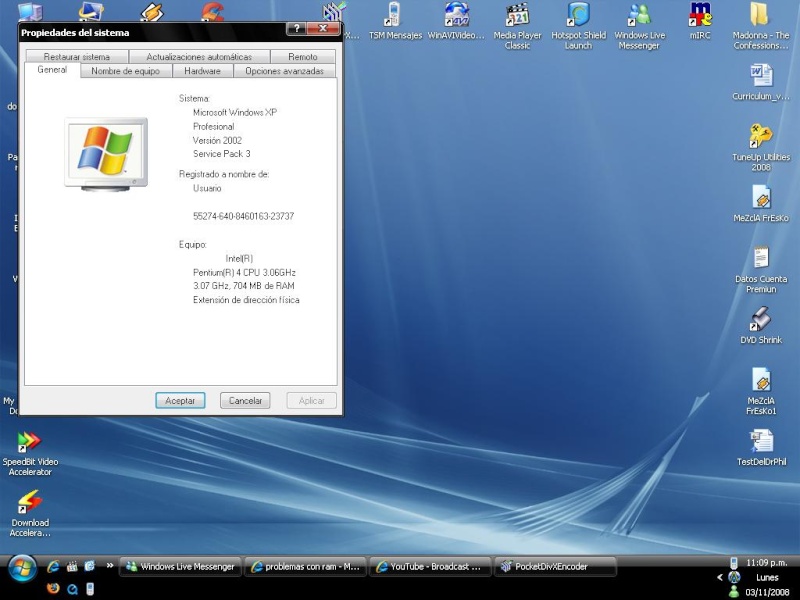Open the MeZclA FrEsKo file icon

[x=761, y=204]
